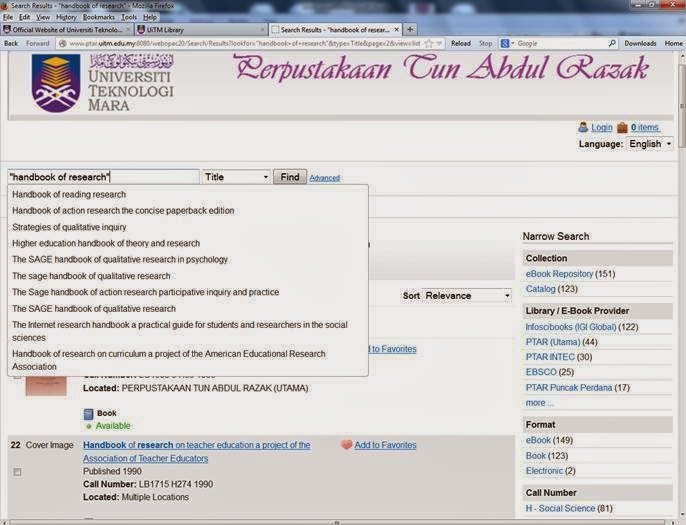Expand more library providers

pos(539,403)
